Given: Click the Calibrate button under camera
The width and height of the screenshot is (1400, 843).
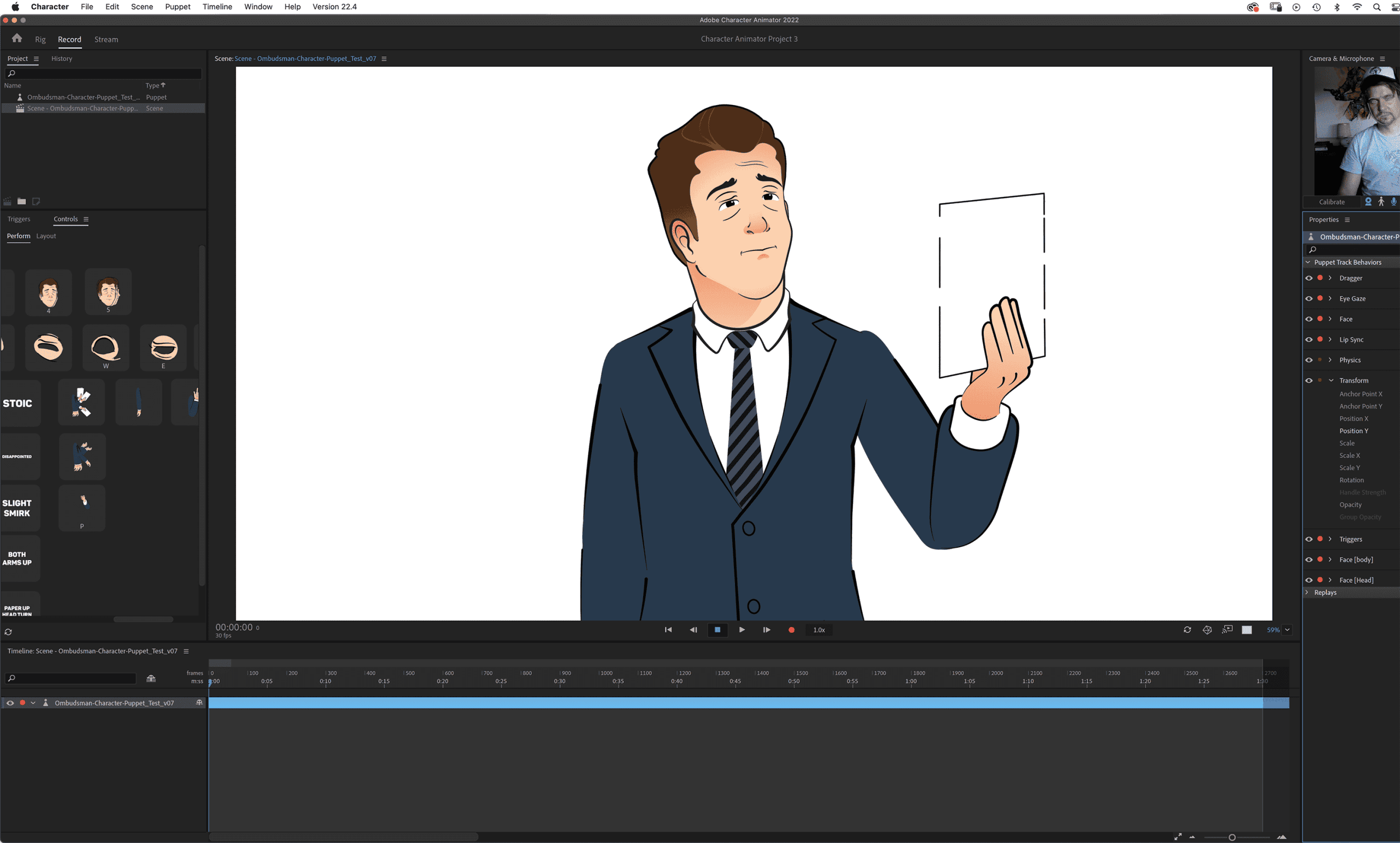Looking at the screenshot, I should [1331, 202].
